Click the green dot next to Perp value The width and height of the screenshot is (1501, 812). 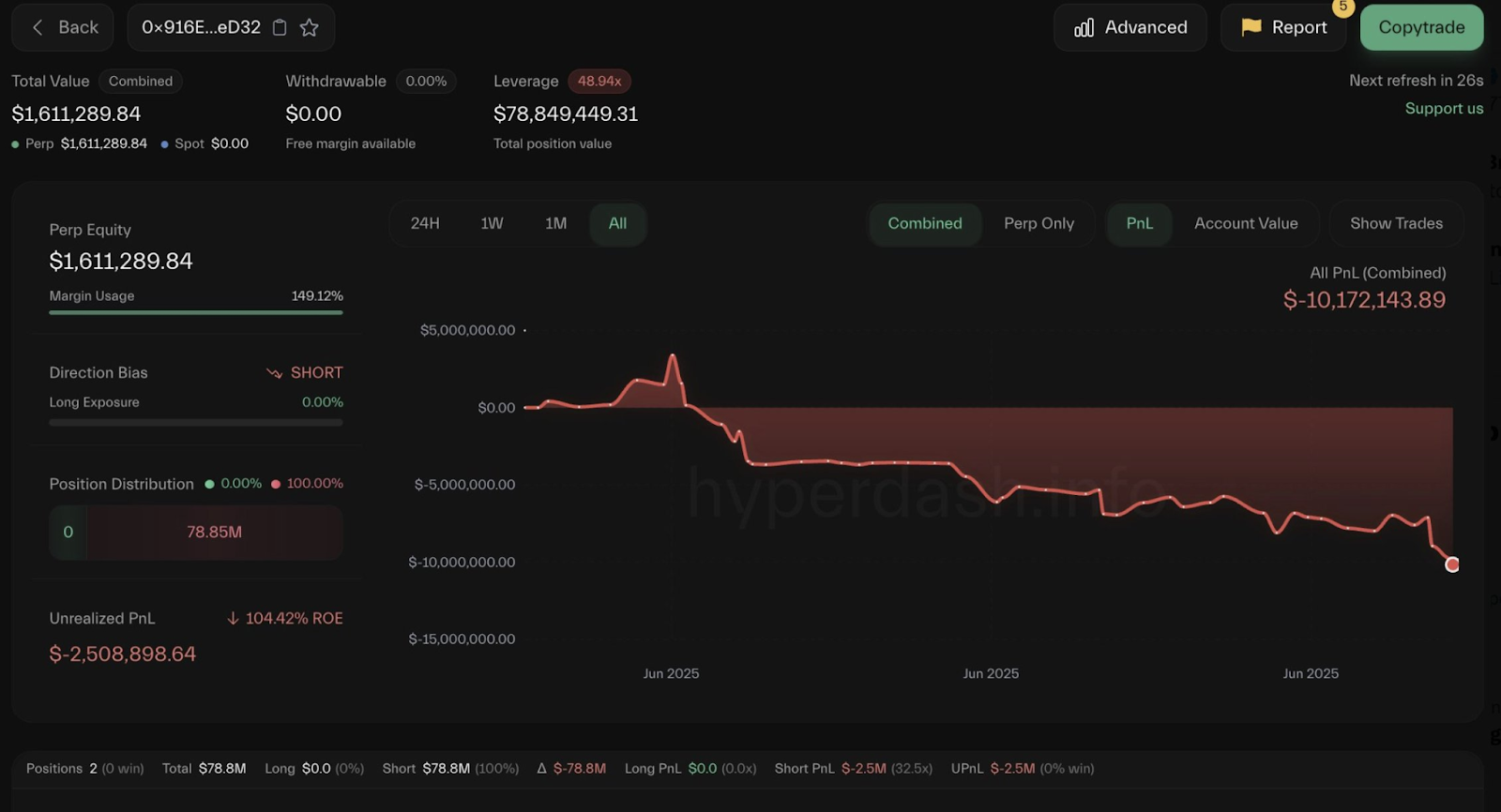(15, 144)
